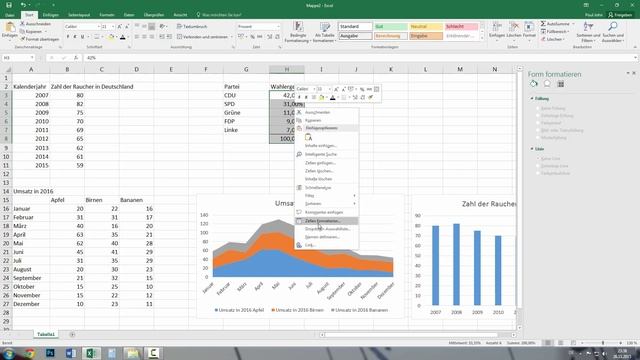The width and height of the screenshot is (640, 360).
Task: Open Effects tab in Form formatieren pane
Action: 547,84
